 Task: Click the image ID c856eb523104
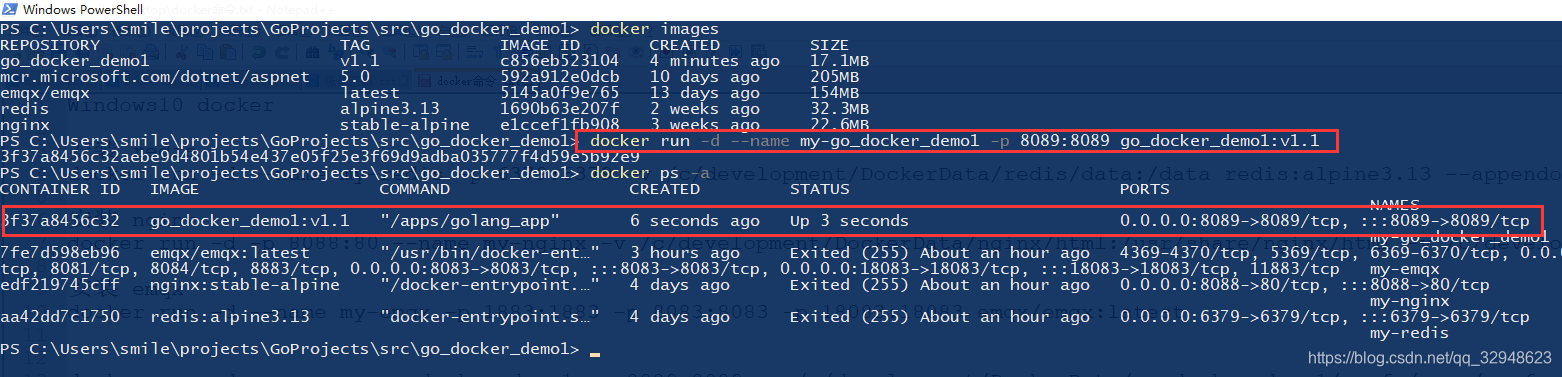point(560,61)
